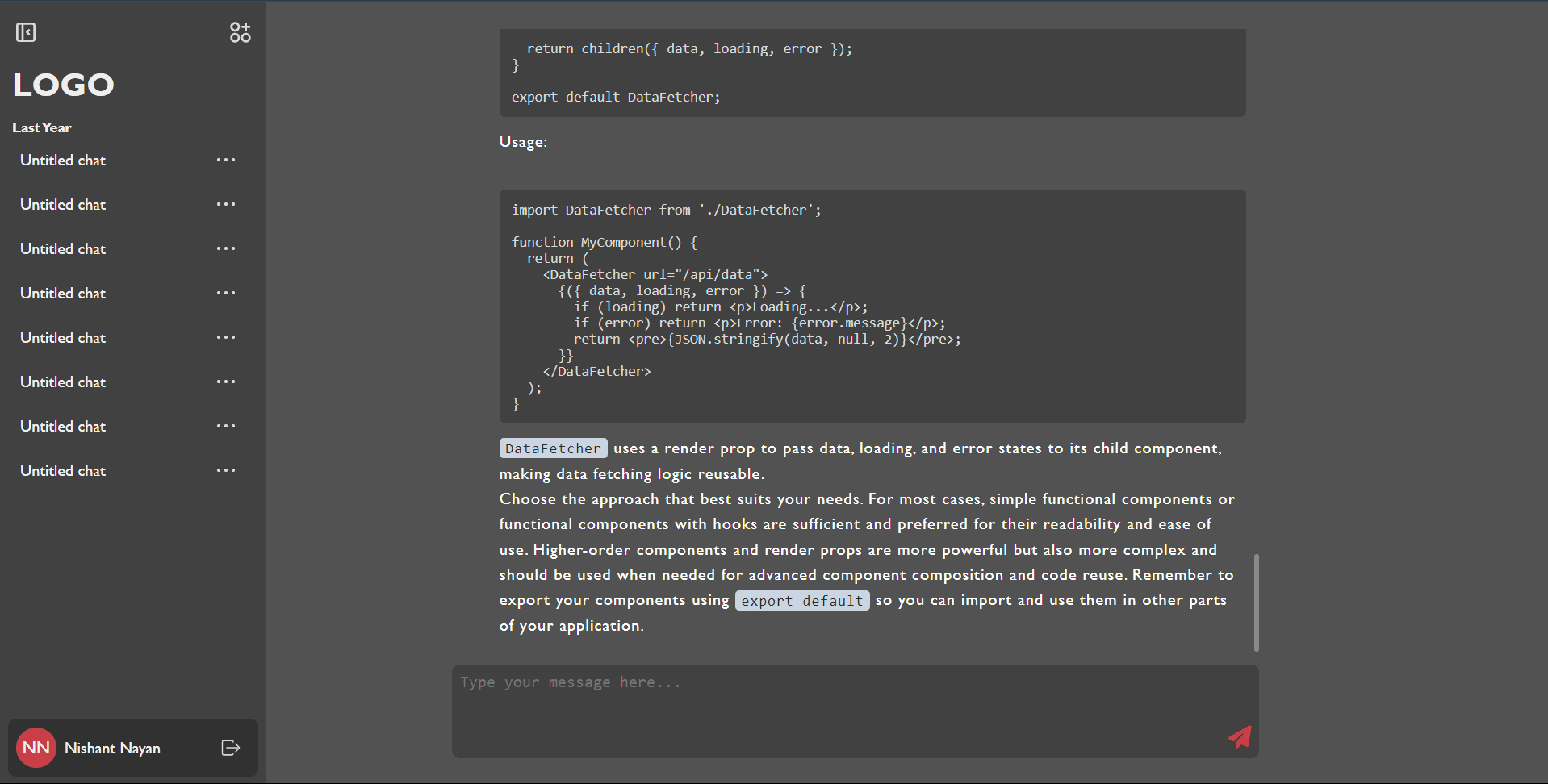Select the third Untitled chat conversation
Image resolution: width=1548 pixels, height=784 pixels.
(62, 248)
